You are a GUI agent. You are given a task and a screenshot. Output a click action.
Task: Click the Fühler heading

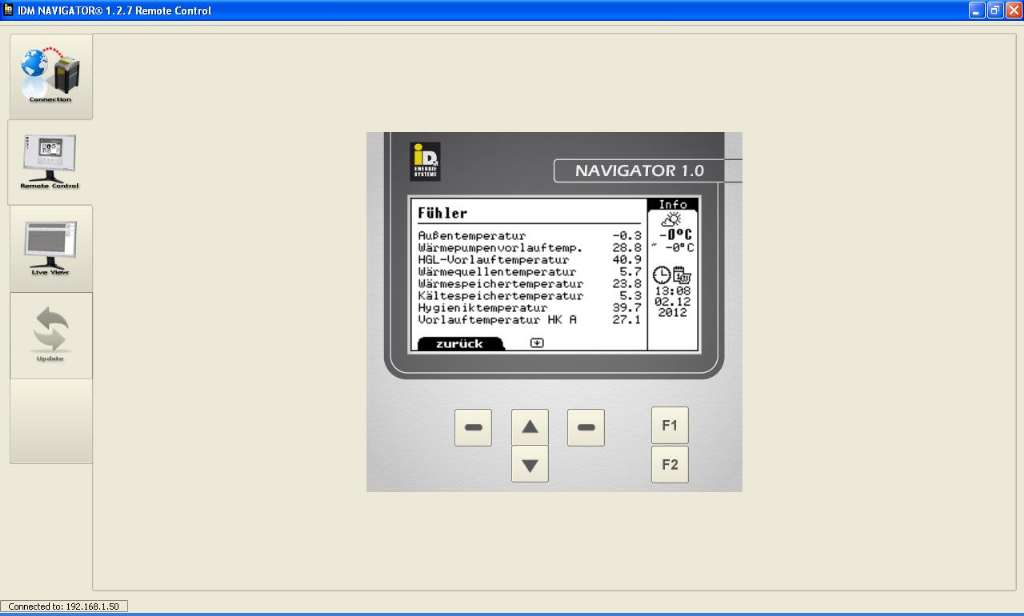tap(443, 213)
